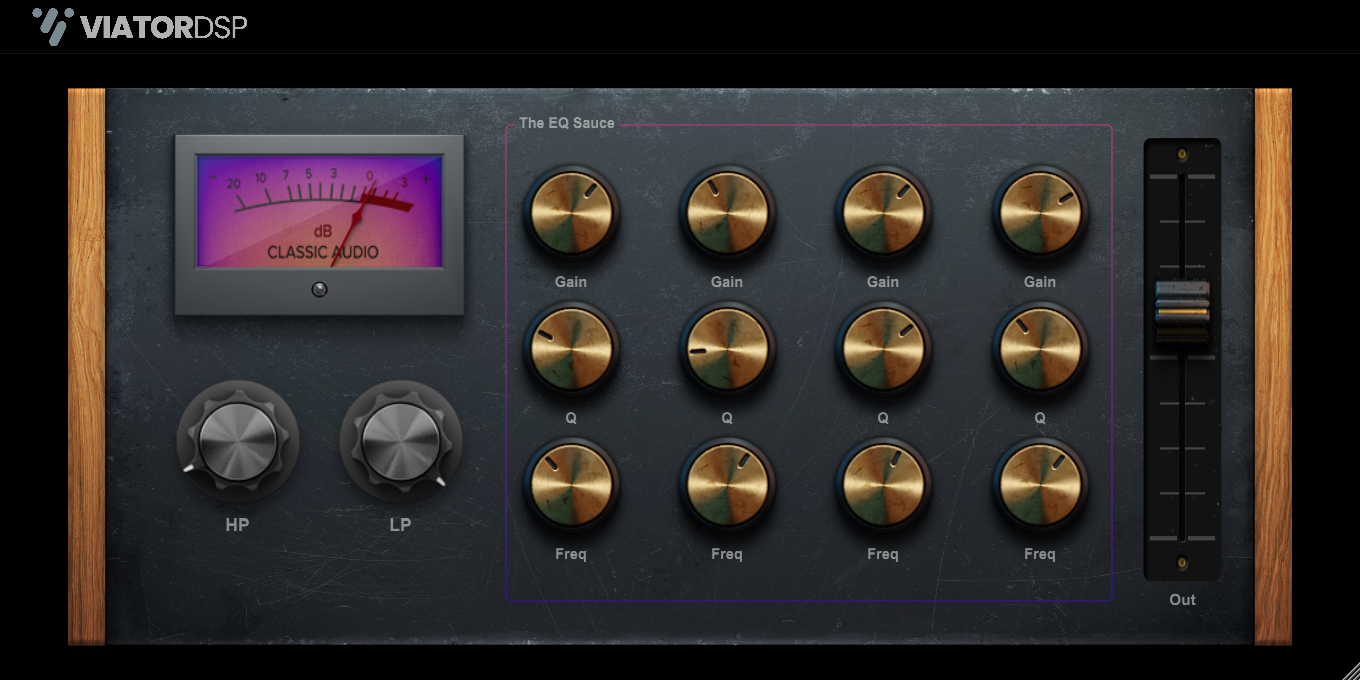The width and height of the screenshot is (1360, 680).
Task: Click the HP filter knob
Action: pyautogui.click(x=238, y=441)
